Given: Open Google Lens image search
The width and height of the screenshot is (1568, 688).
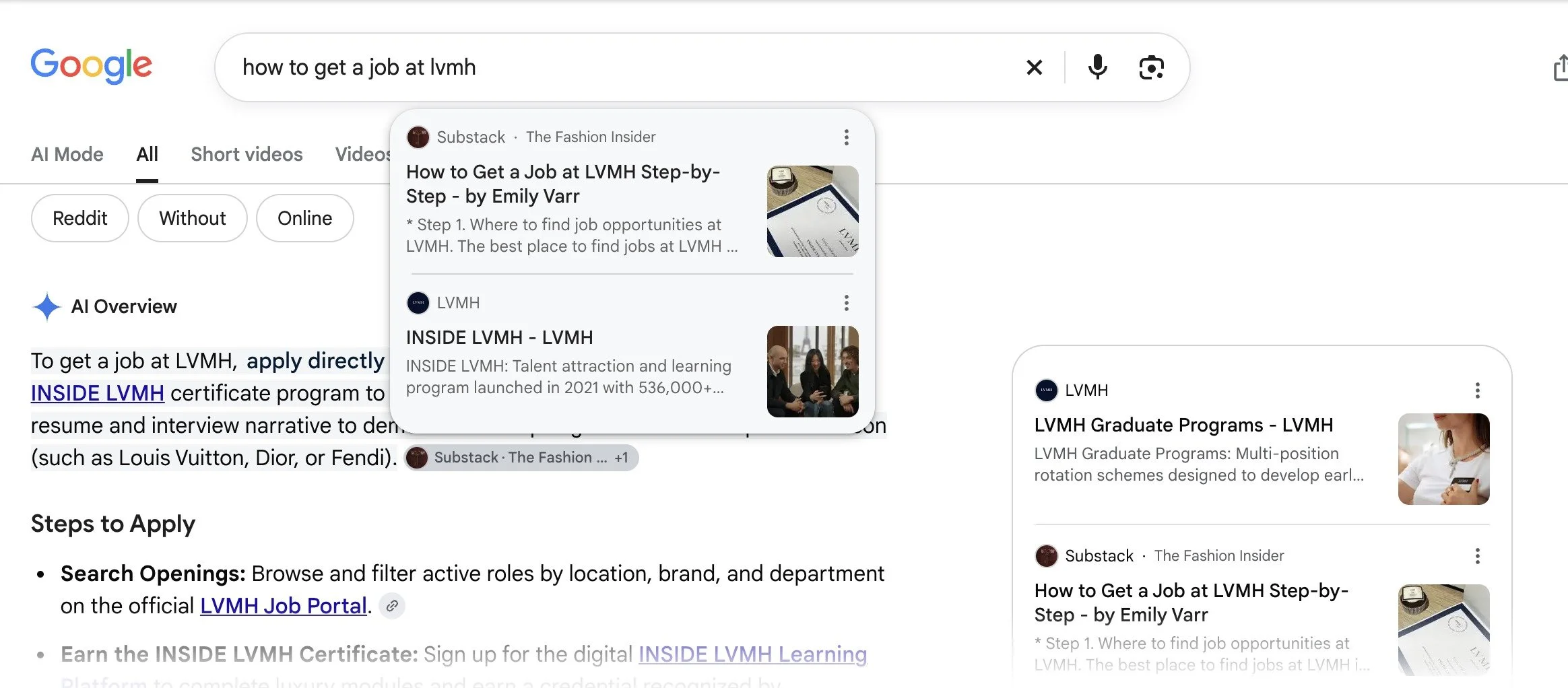Looking at the screenshot, I should pyautogui.click(x=1151, y=67).
